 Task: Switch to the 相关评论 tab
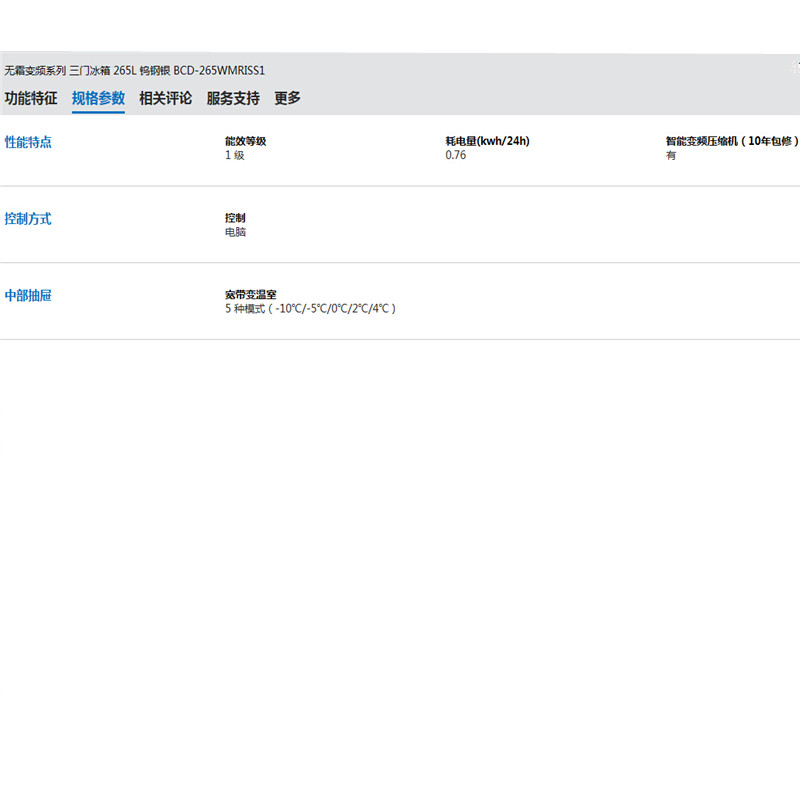(165, 98)
